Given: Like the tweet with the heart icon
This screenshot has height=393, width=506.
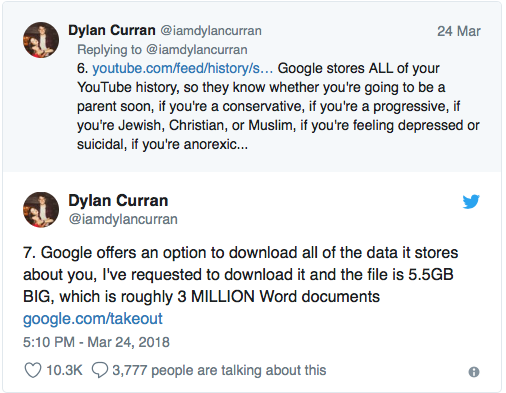Looking at the screenshot, I should click(33, 370).
